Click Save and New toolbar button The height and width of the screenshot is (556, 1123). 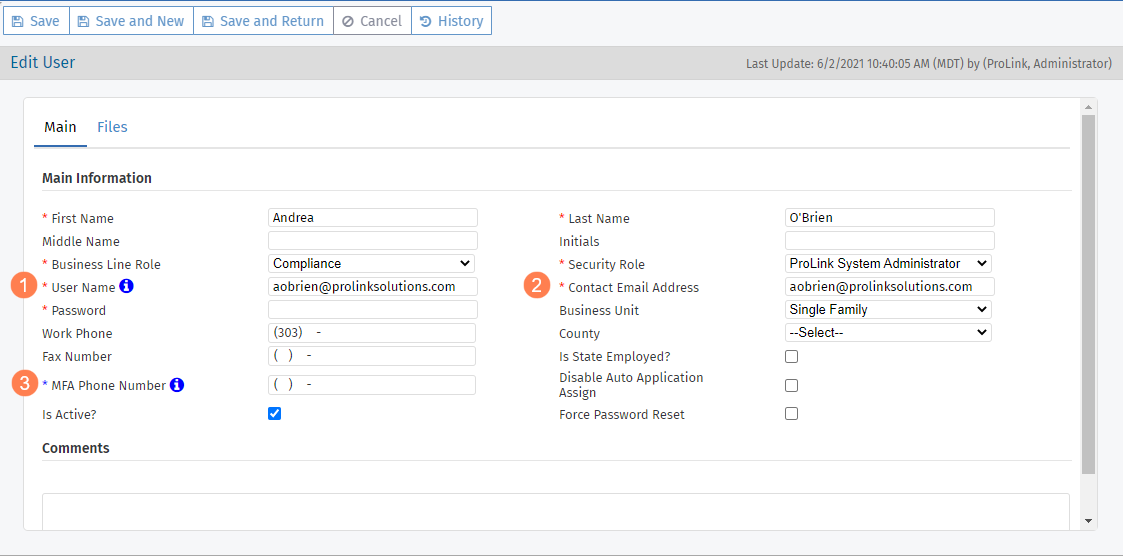point(130,21)
